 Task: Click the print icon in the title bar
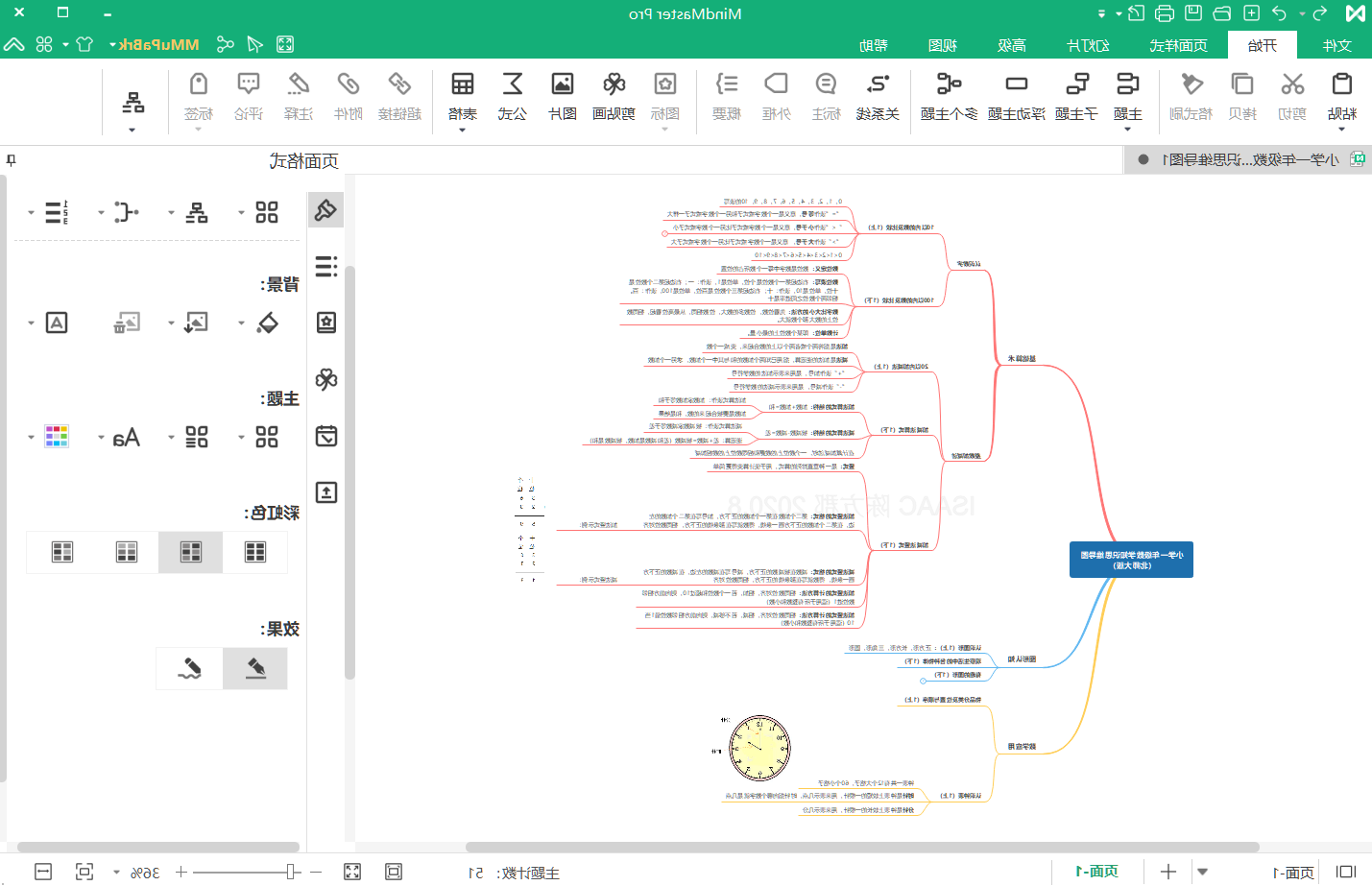click(x=1165, y=13)
